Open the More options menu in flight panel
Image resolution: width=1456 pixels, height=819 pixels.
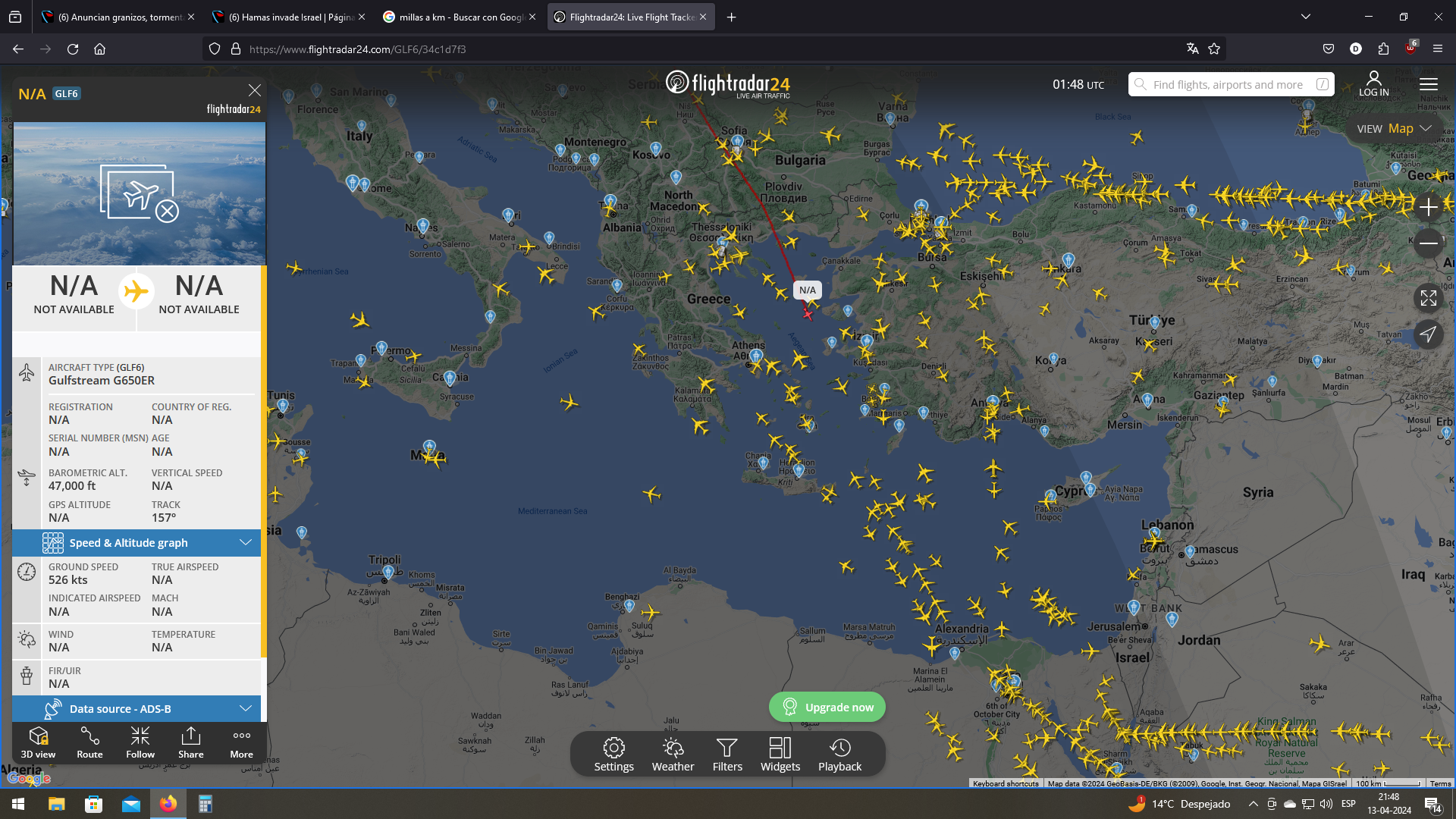click(242, 742)
